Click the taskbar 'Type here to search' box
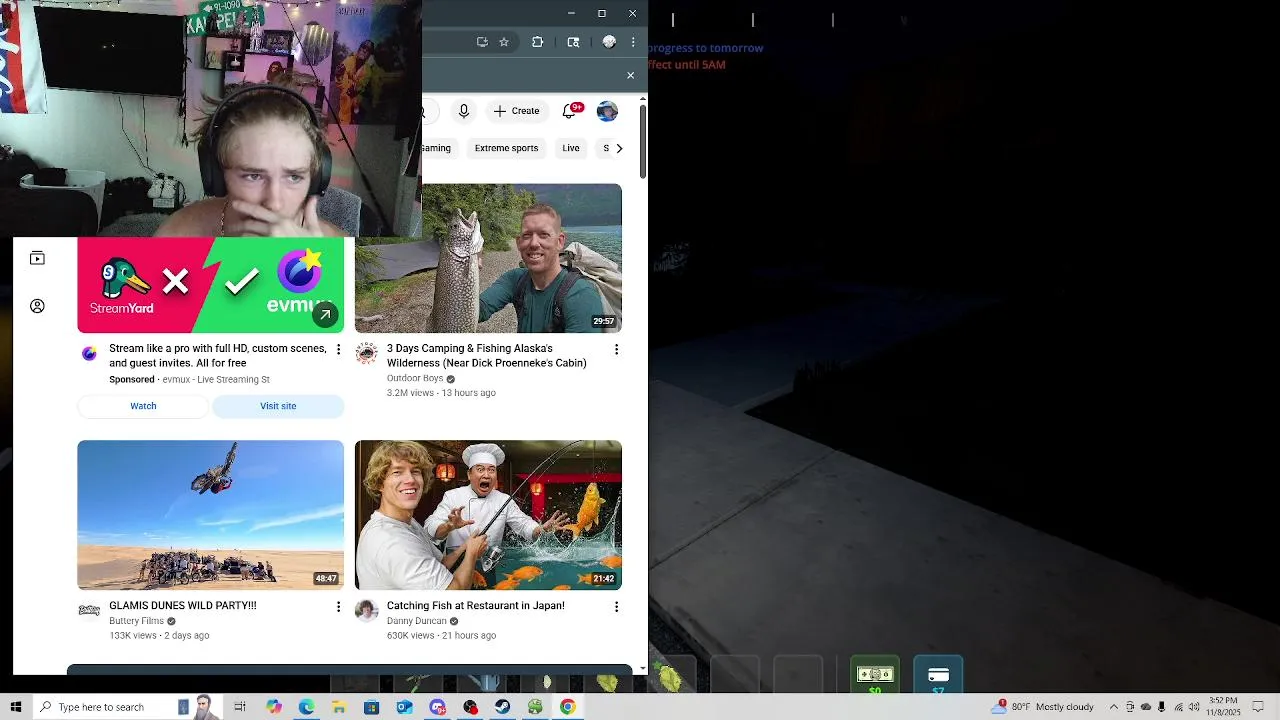Screen dimensions: 1280x720 pyautogui.click(x=127, y=707)
